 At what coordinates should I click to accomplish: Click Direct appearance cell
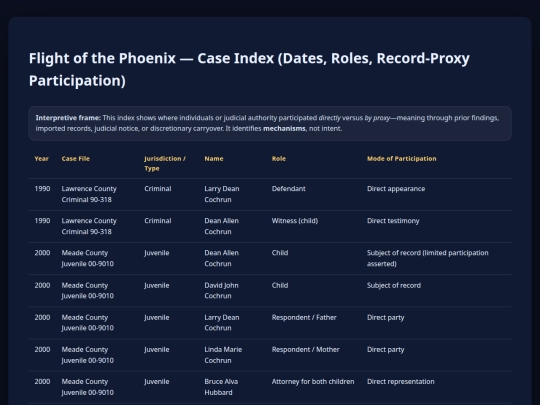tap(396, 189)
